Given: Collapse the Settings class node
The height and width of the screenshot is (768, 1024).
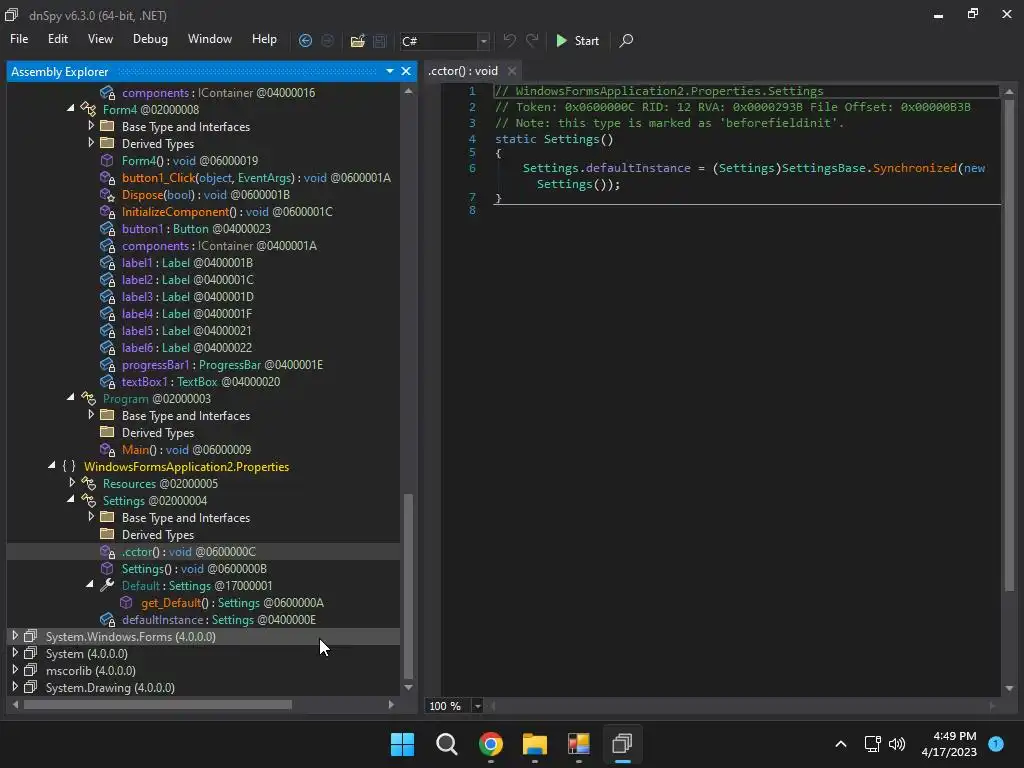Looking at the screenshot, I should coord(71,499).
